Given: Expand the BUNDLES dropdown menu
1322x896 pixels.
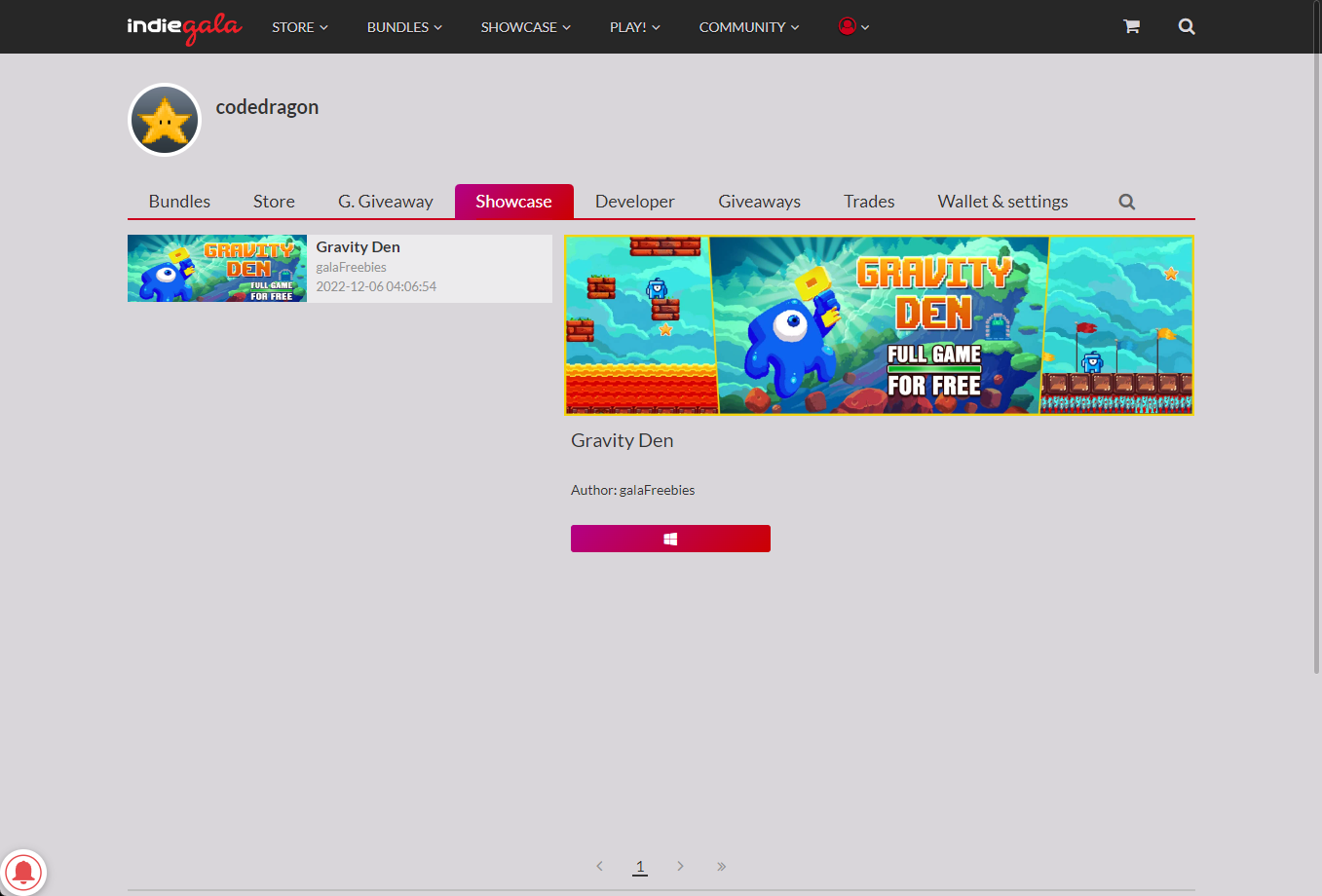Looking at the screenshot, I should click(x=404, y=27).
